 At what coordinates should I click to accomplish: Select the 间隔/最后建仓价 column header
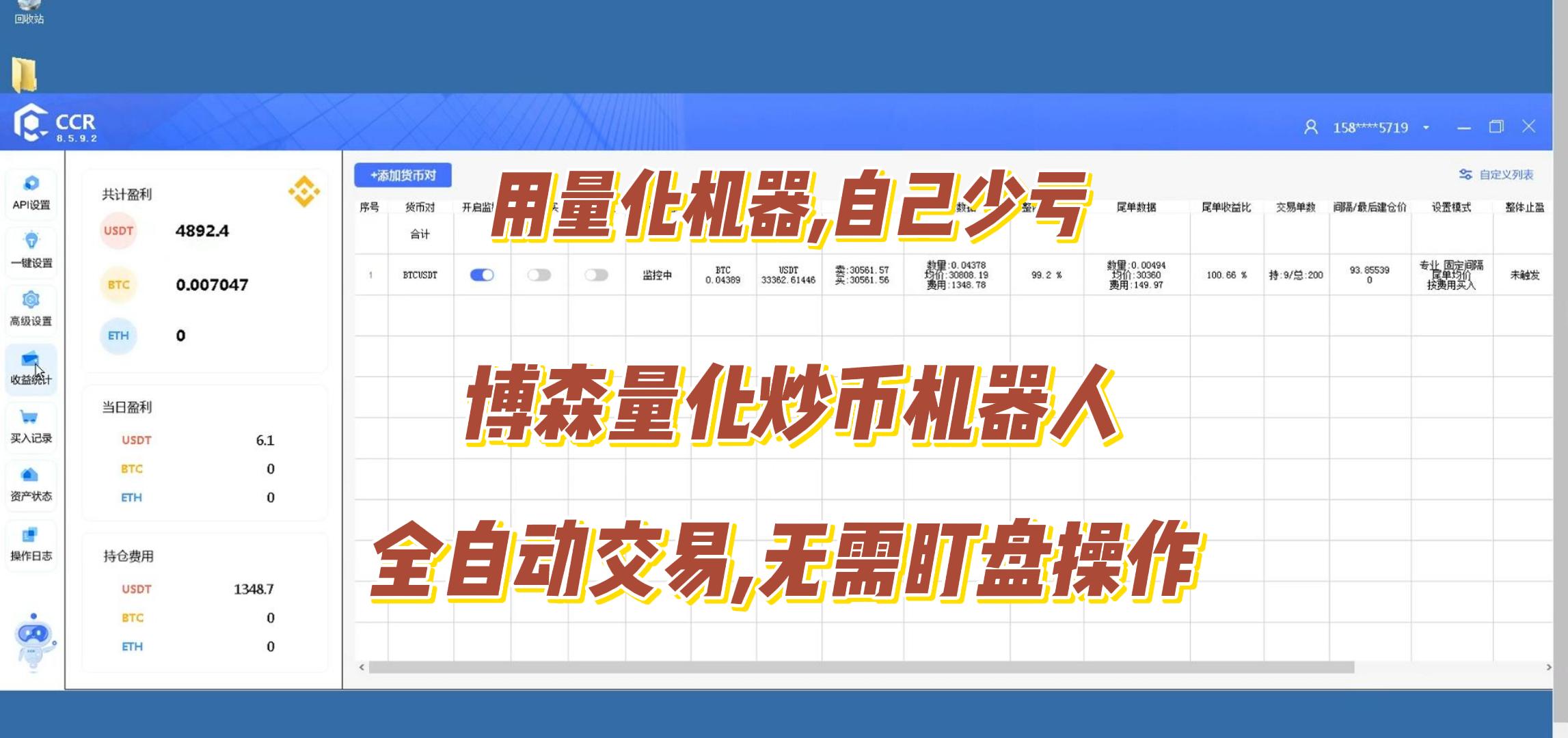point(1369,207)
